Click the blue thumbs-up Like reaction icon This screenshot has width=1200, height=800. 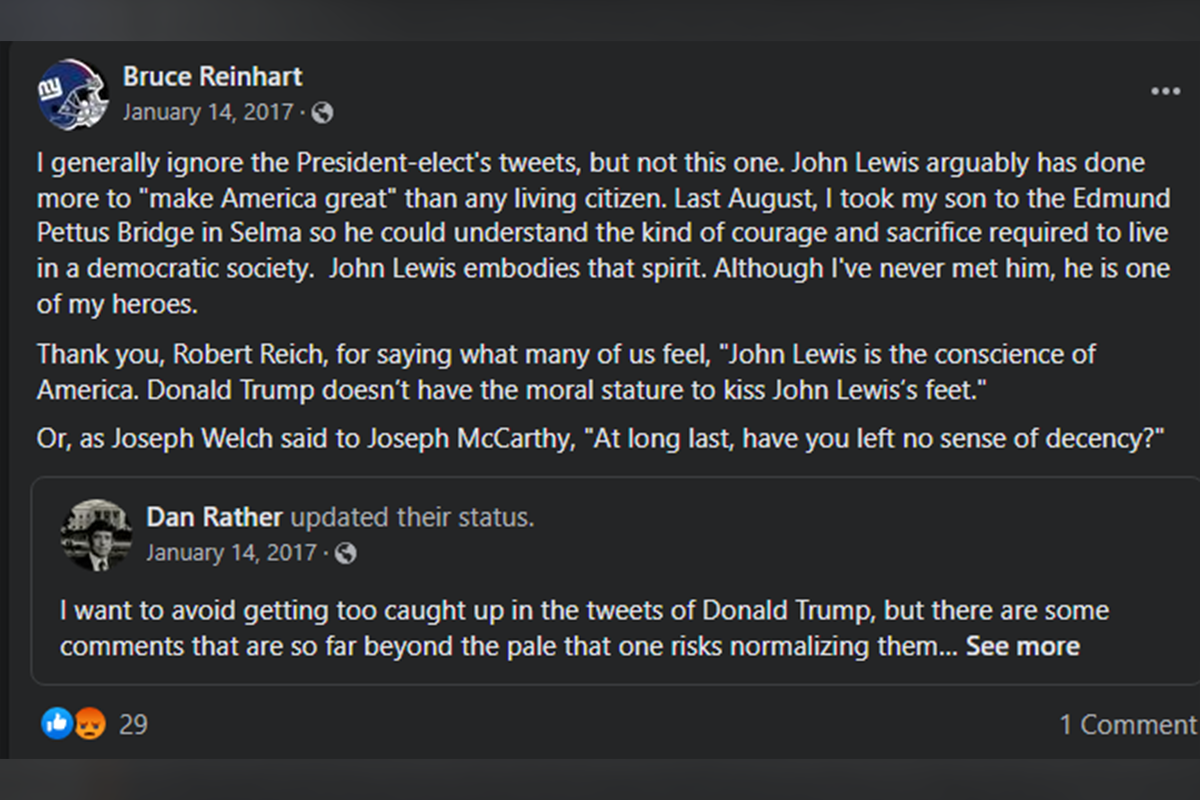coord(57,723)
